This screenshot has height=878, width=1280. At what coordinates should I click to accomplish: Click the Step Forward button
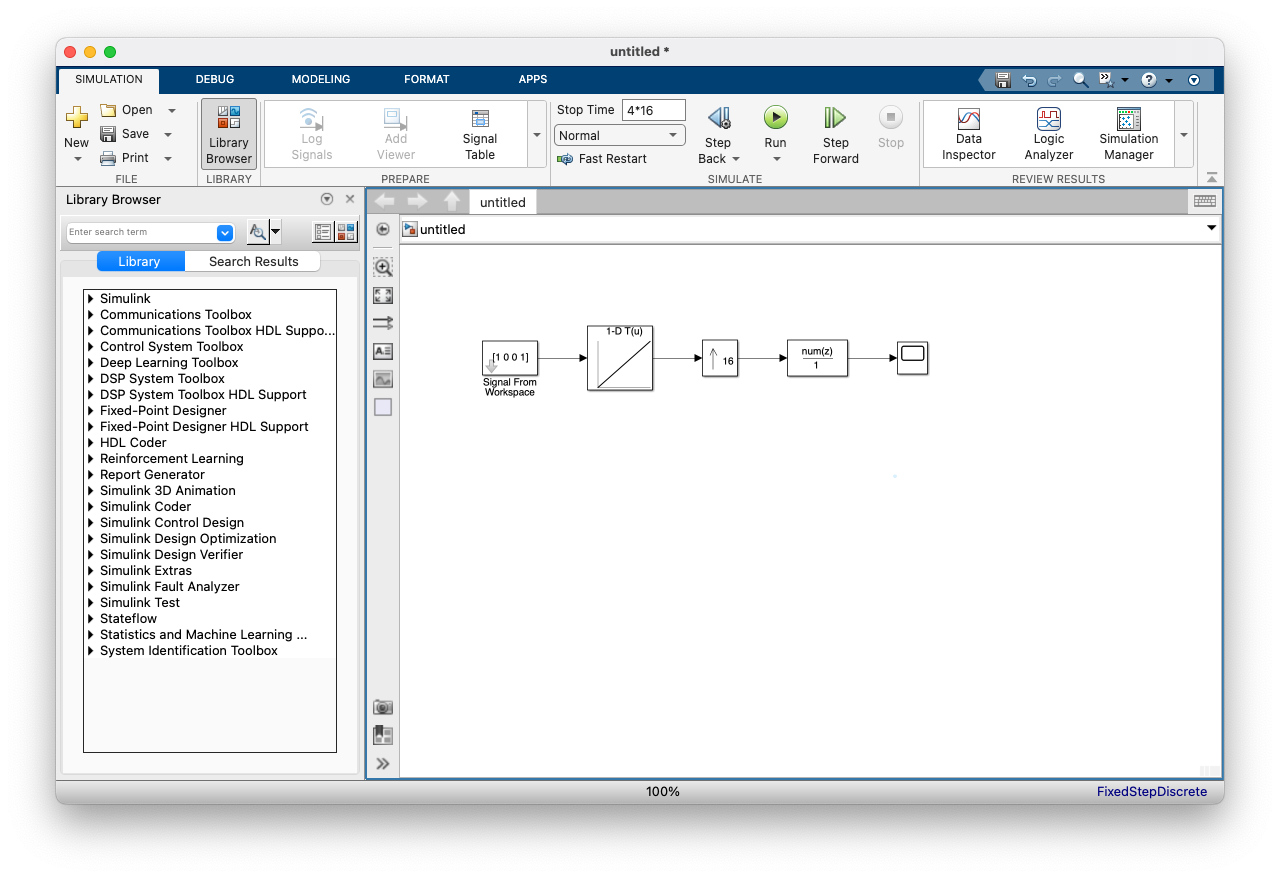coord(836,134)
